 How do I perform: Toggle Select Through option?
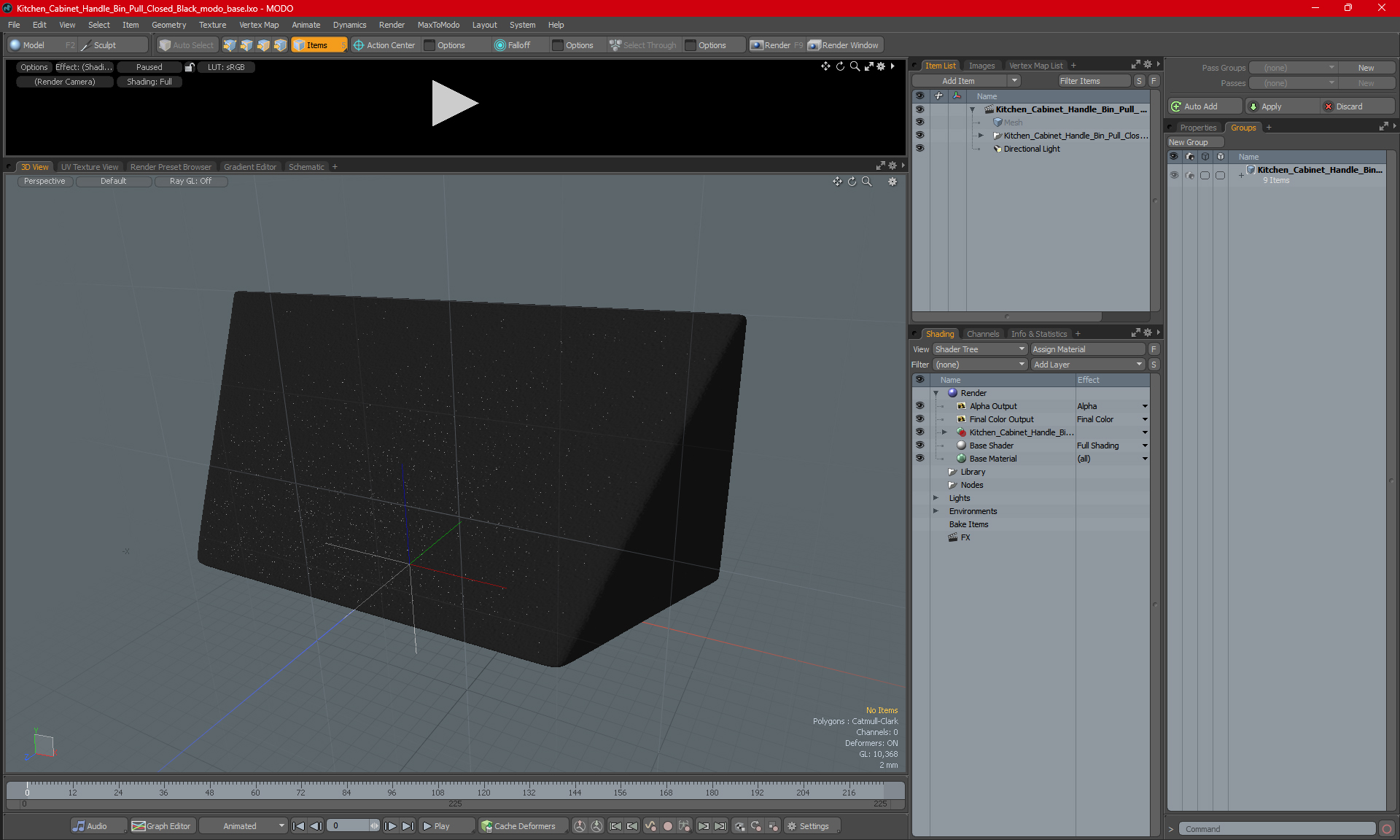(x=643, y=45)
